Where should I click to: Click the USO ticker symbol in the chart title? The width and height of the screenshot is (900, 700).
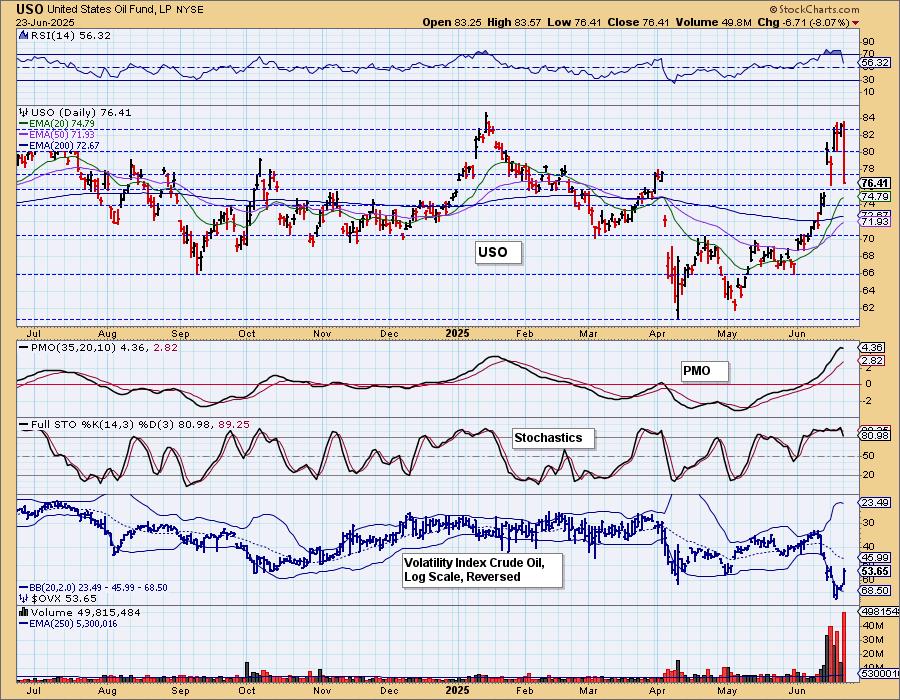(29, 9)
